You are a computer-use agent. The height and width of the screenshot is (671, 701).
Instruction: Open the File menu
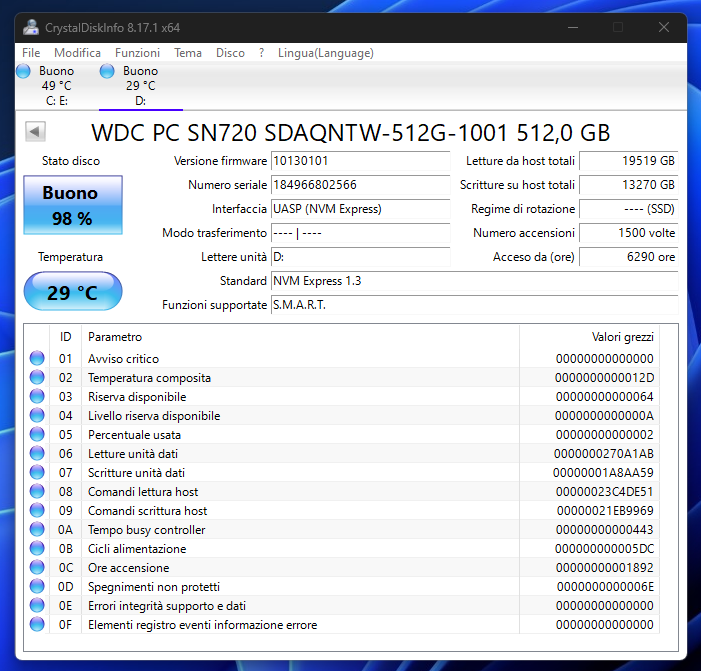(31, 53)
